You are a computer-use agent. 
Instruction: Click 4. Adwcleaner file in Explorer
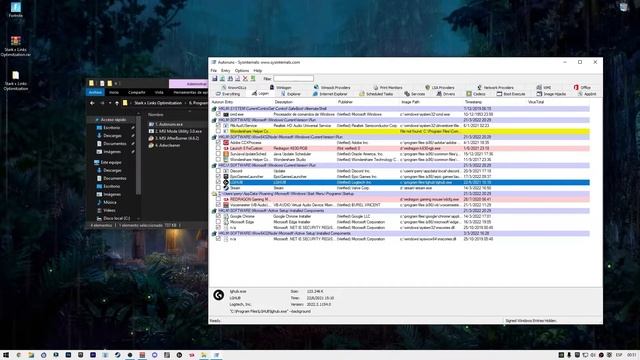165,145
